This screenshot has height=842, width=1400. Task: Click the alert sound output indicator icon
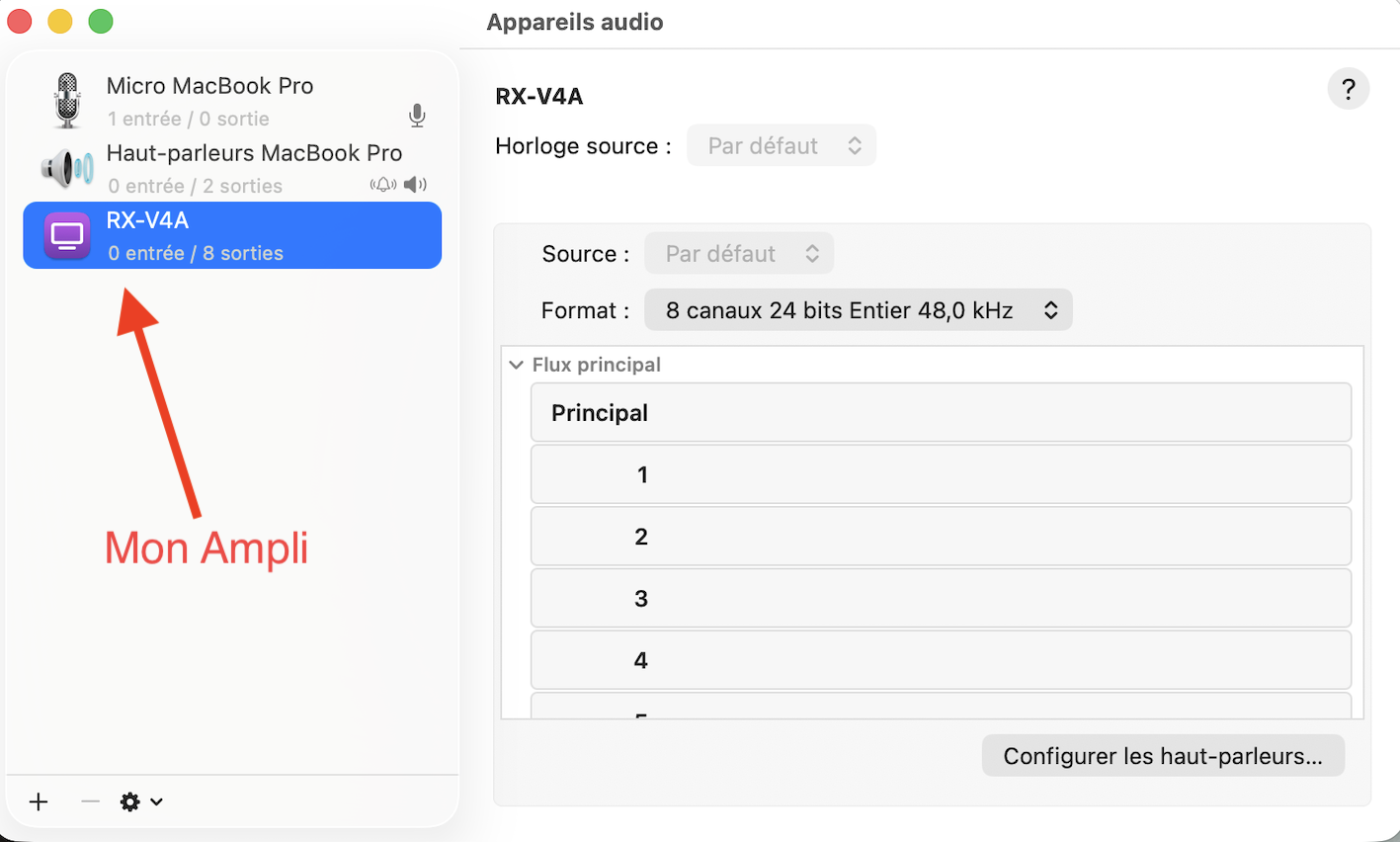point(382,185)
